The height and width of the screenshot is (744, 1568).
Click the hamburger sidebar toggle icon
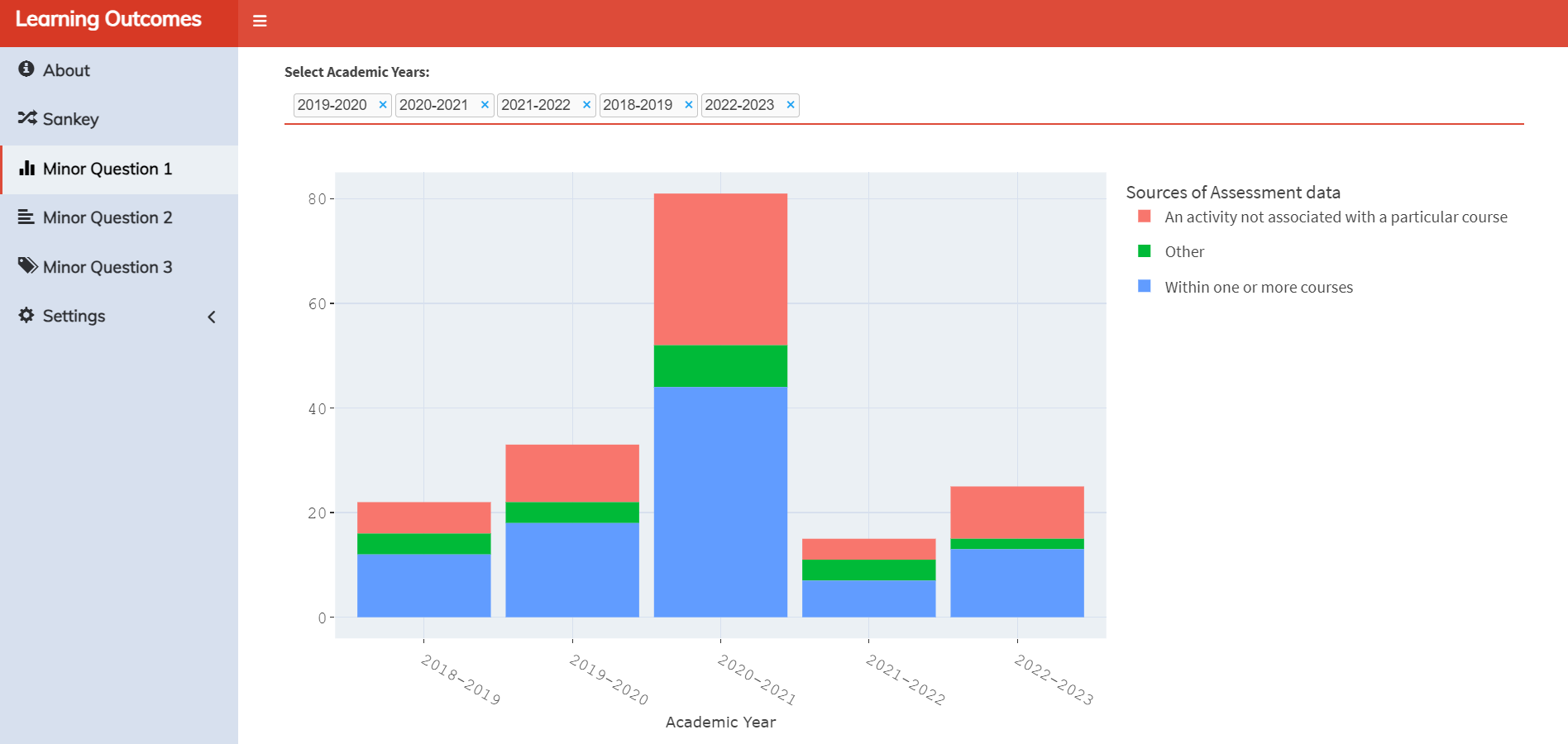click(x=260, y=21)
